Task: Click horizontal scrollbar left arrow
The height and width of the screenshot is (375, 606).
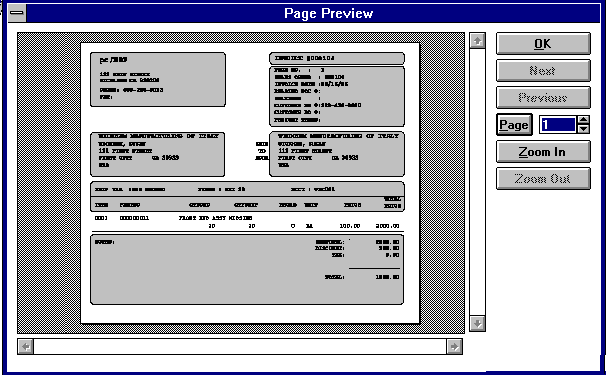Action: pyautogui.click(x=26, y=346)
